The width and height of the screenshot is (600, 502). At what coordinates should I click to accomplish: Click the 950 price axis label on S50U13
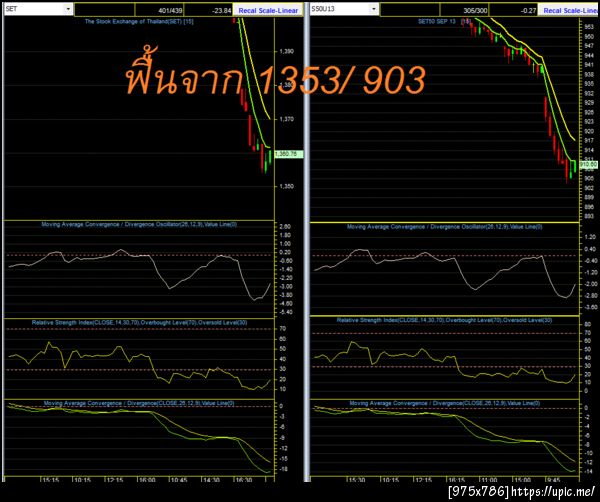(589, 36)
